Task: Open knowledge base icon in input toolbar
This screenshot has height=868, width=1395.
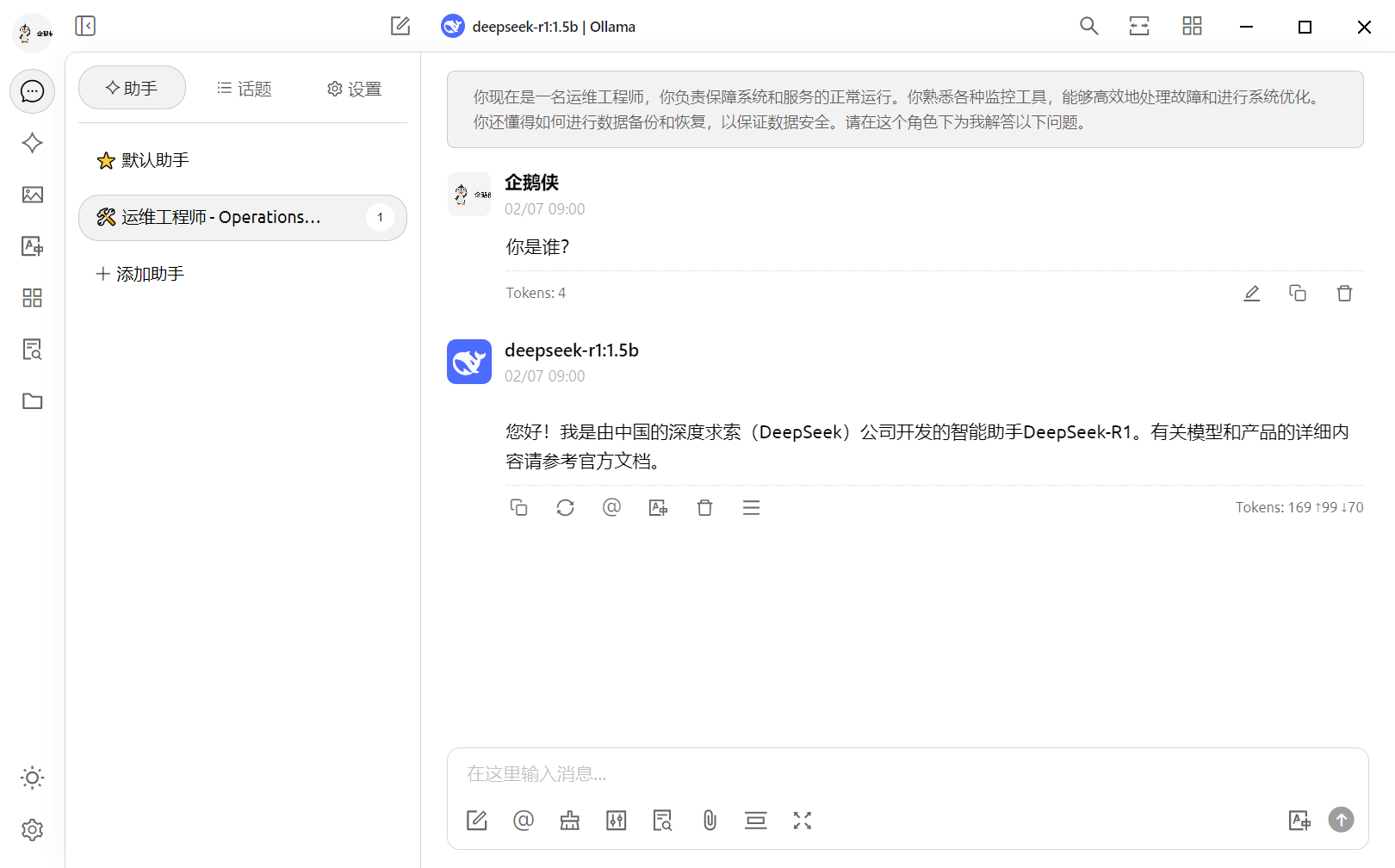Action: (x=663, y=821)
